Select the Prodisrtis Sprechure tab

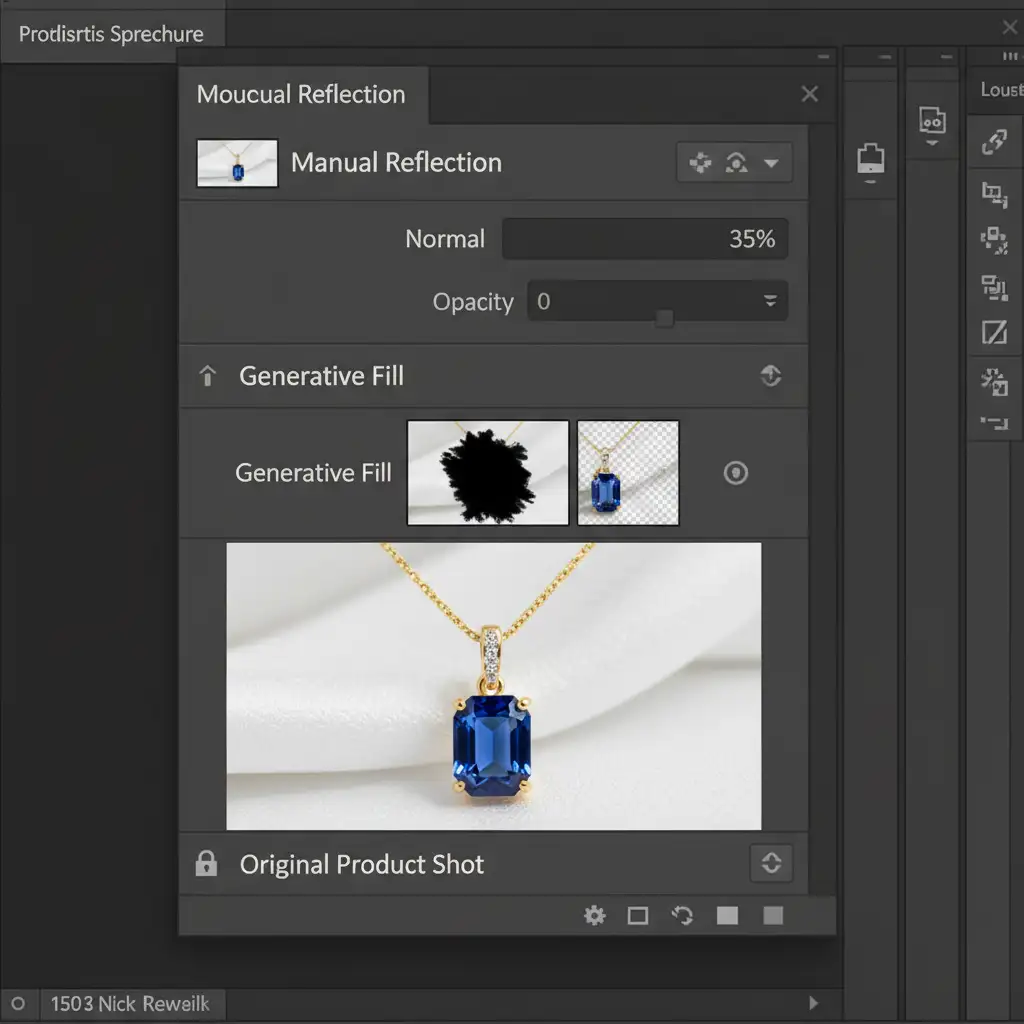[111, 34]
